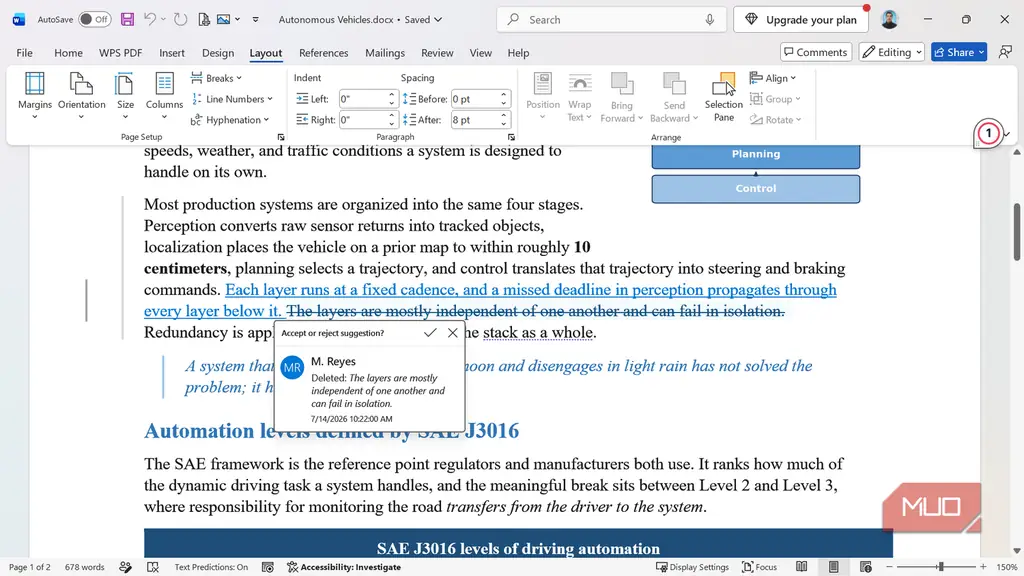1024x576 pixels.
Task: Accept the suggestion with the checkmark
Action: 430,333
